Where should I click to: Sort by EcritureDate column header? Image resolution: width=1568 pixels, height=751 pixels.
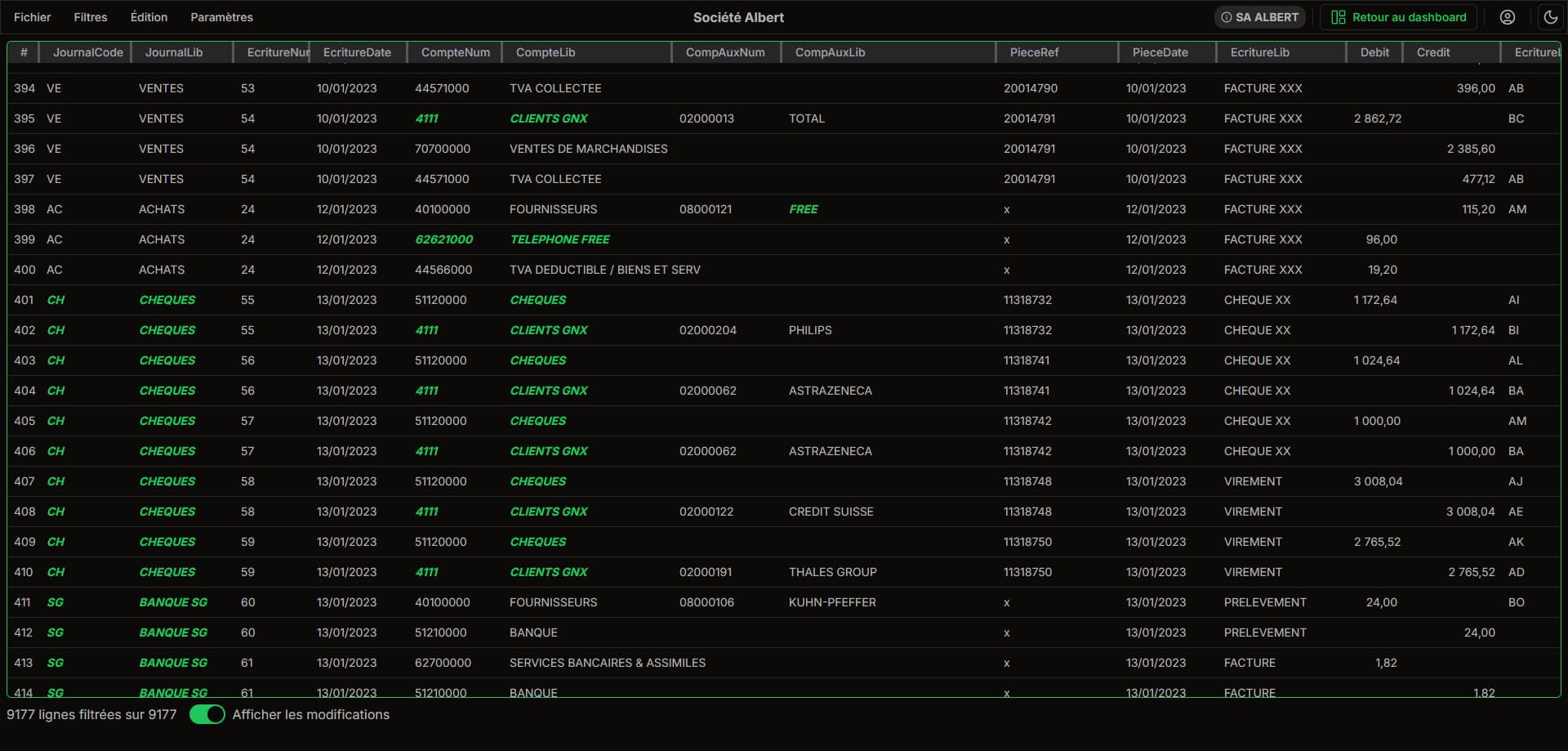click(x=357, y=52)
